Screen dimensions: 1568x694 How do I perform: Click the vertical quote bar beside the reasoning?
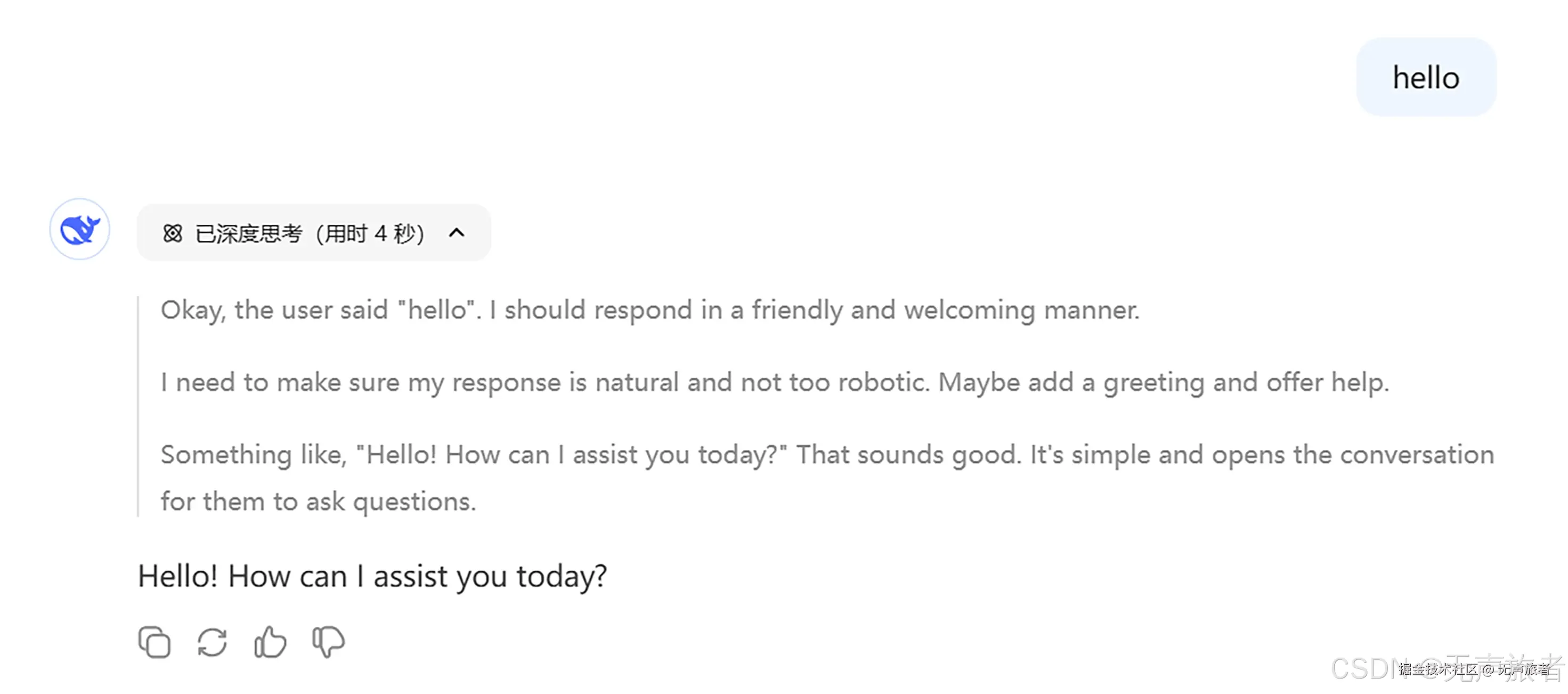139,406
